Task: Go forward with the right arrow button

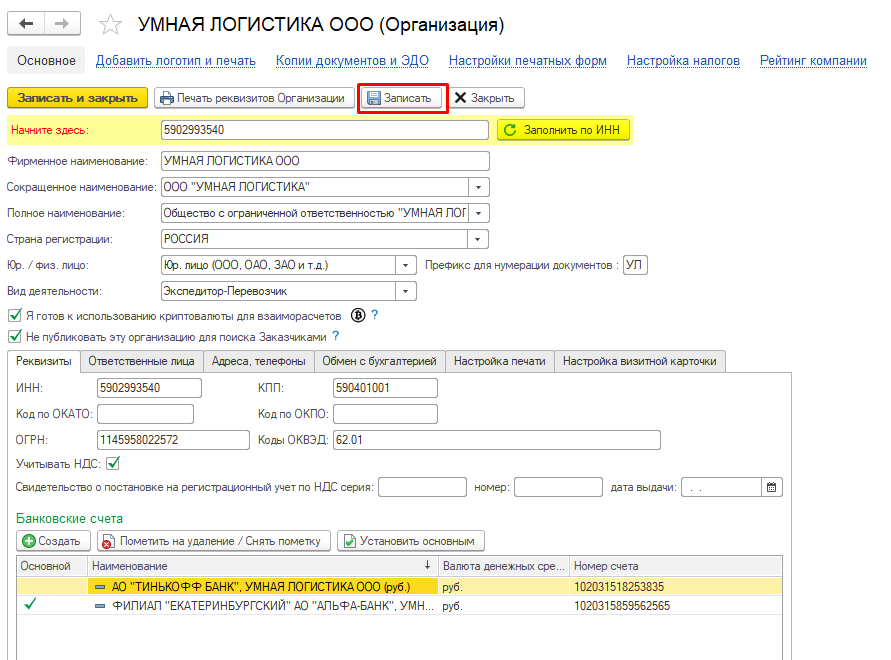Action: pos(62,23)
